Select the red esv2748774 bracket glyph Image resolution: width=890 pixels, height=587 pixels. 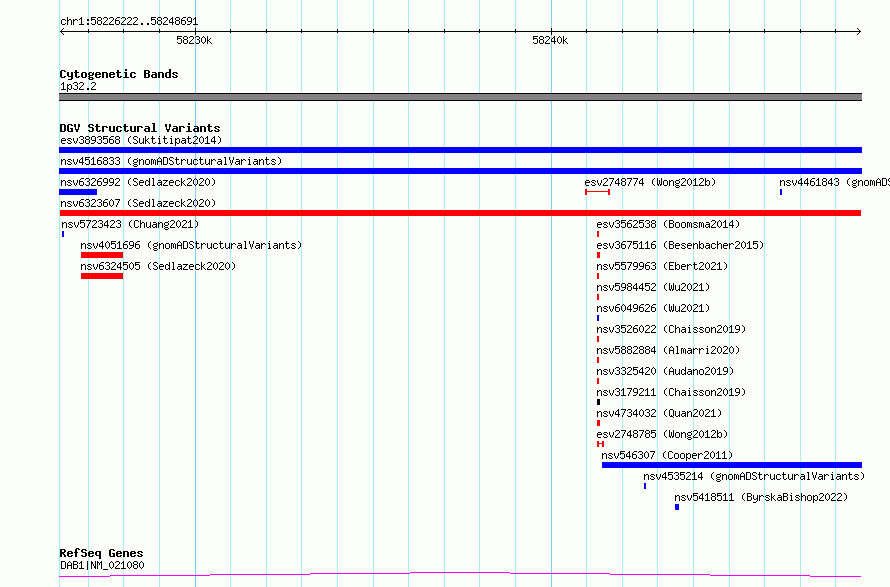598,192
